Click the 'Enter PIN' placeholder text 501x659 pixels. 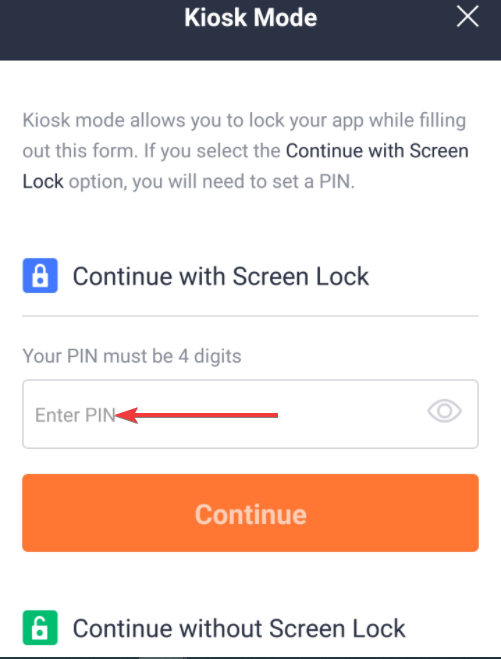pyautogui.click(x=75, y=415)
